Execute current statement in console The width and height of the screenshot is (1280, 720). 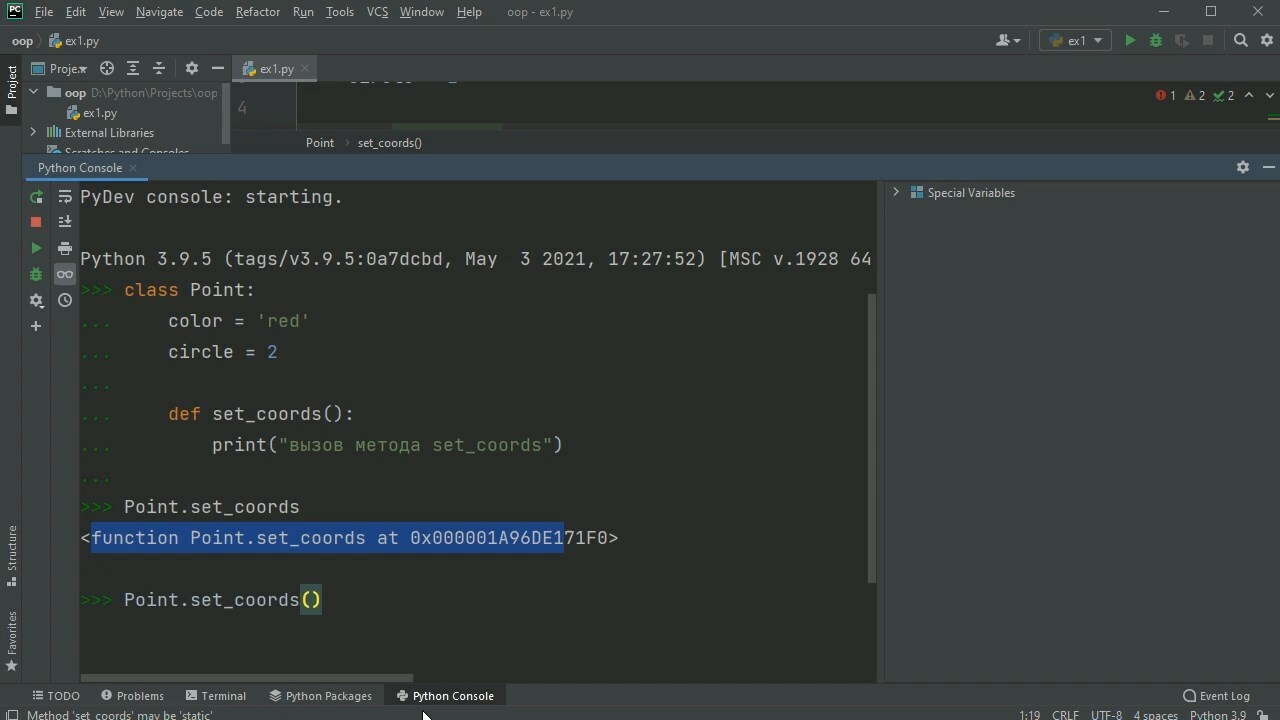click(x=36, y=248)
